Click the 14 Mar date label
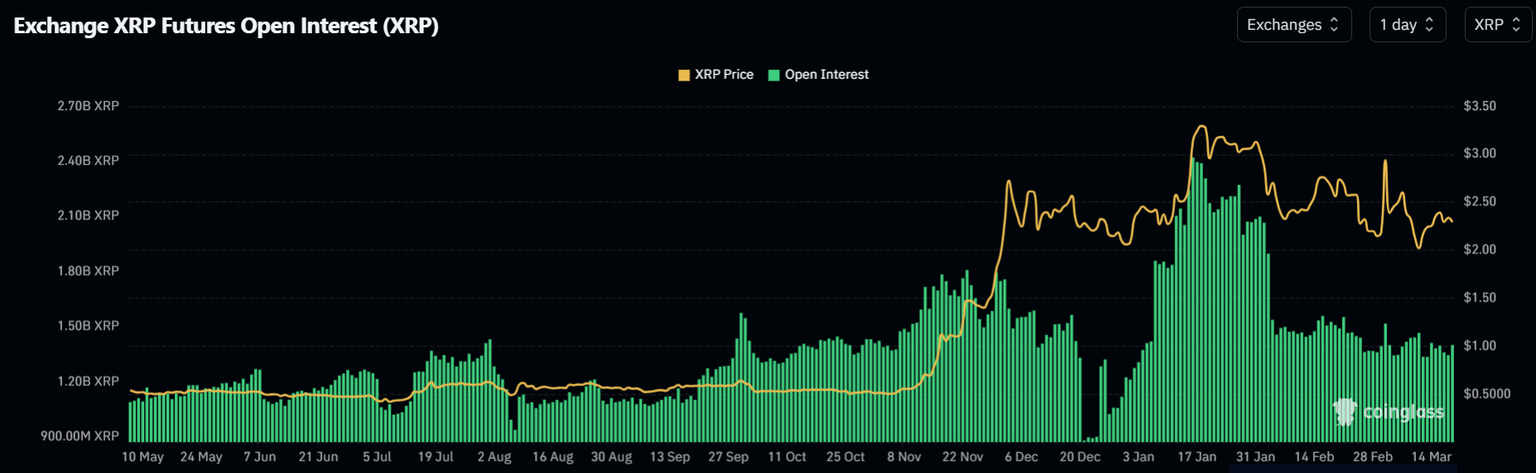The image size is (1536, 473). point(1430,456)
